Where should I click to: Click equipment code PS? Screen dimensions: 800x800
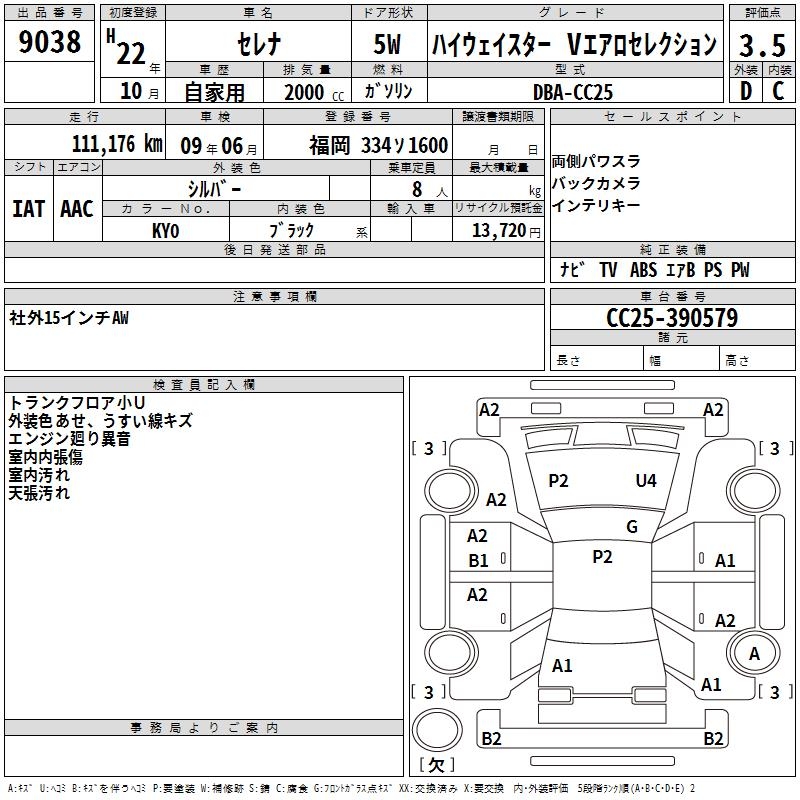[713, 270]
